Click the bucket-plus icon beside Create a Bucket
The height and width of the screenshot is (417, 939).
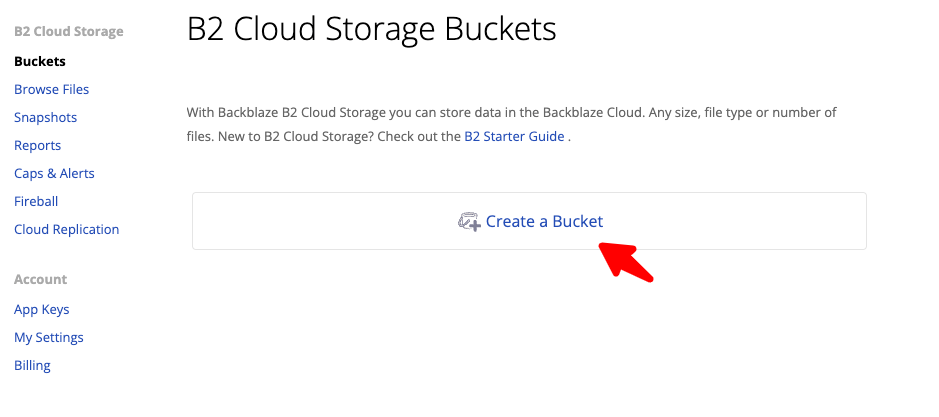click(x=469, y=222)
